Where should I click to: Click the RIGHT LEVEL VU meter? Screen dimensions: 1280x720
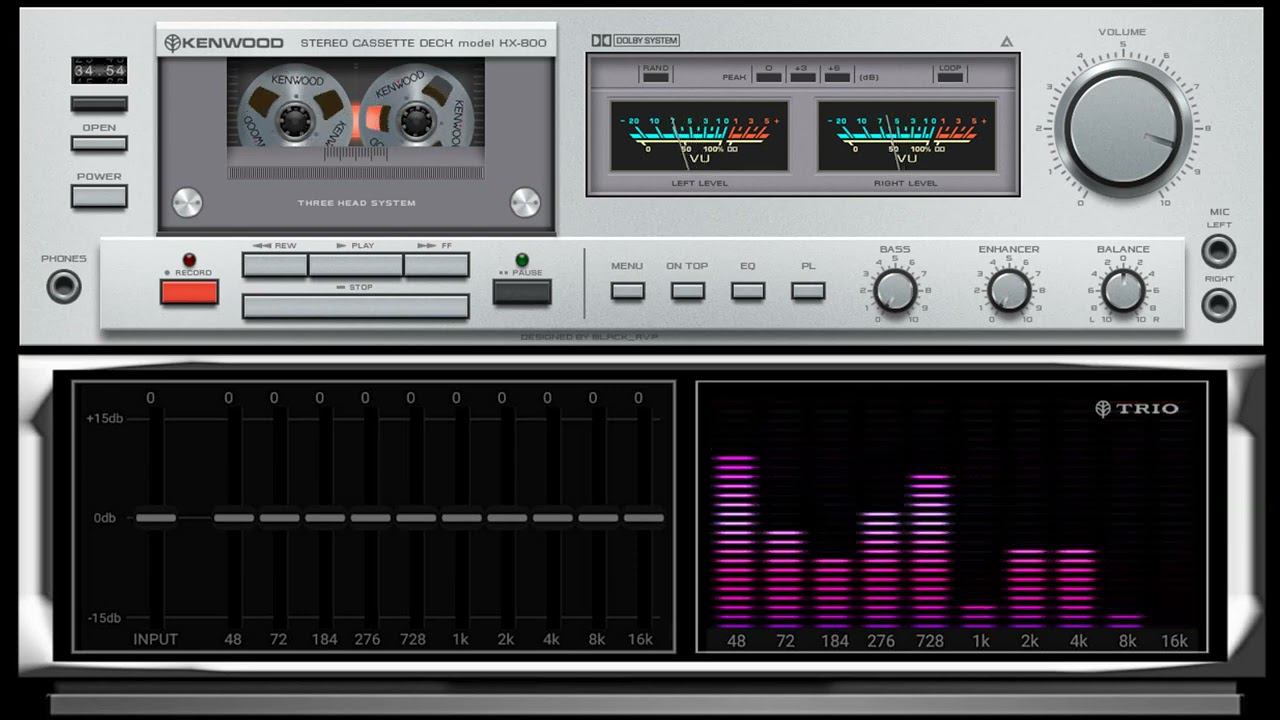(906, 135)
